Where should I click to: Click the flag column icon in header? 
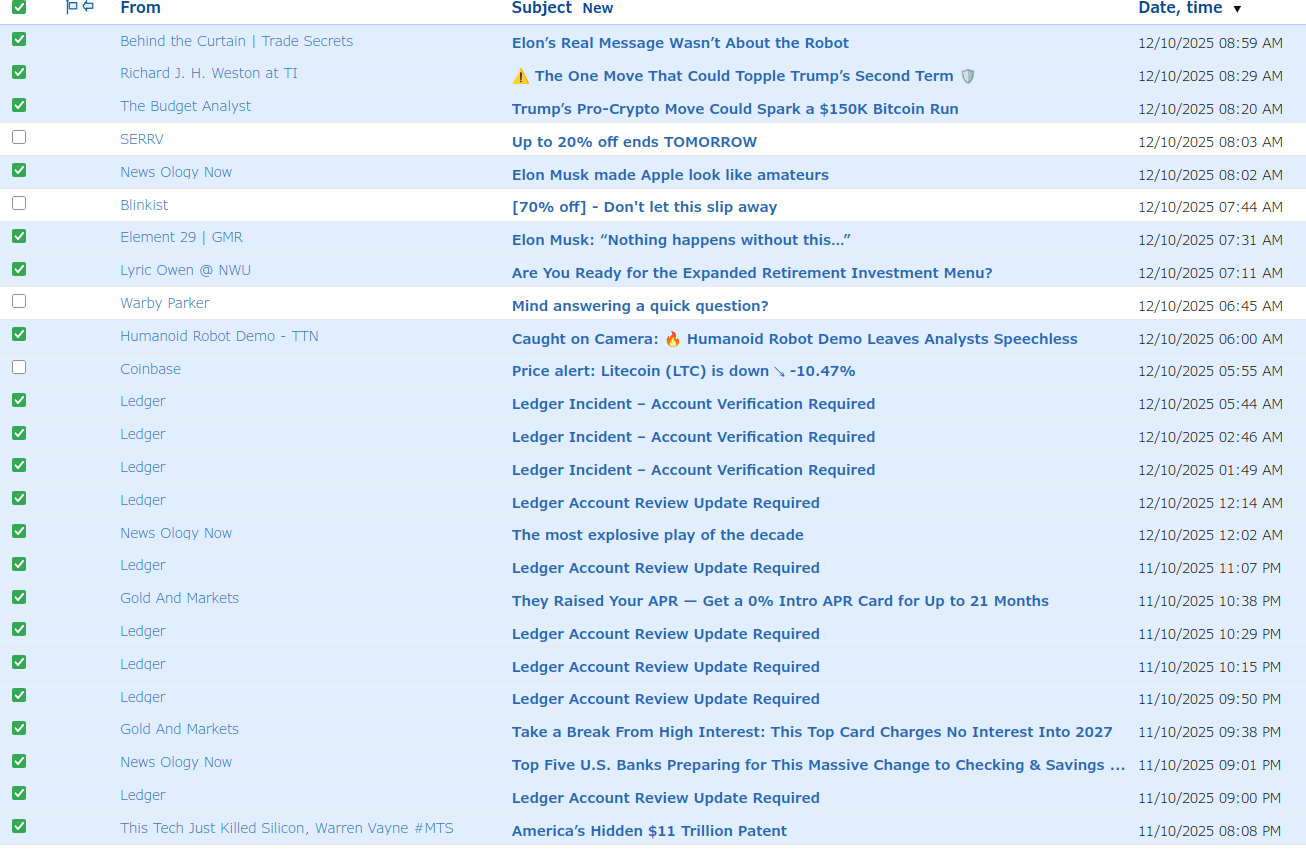[x=72, y=7]
